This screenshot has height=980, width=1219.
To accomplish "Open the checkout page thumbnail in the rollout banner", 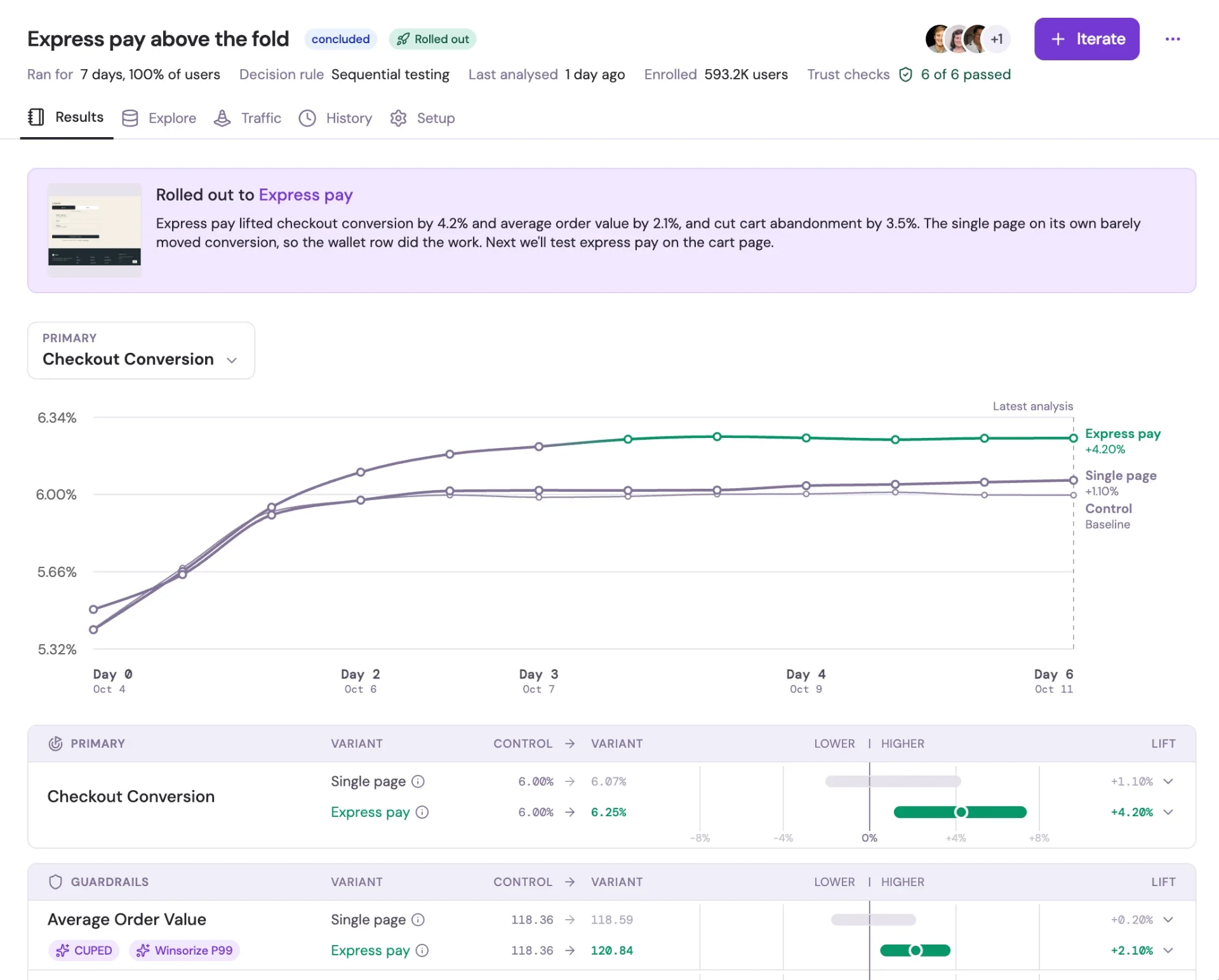I will coord(95,230).
